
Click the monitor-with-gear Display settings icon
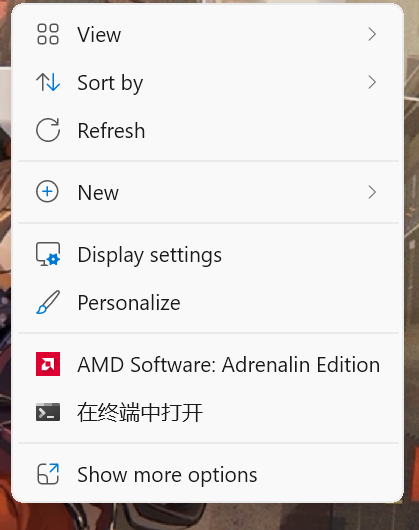pos(48,254)
